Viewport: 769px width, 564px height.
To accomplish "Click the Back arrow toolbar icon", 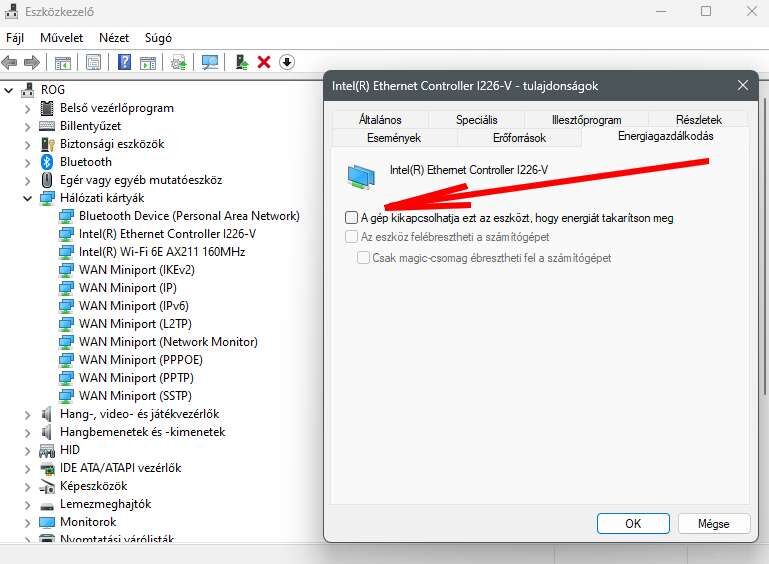I will point(9,62).
